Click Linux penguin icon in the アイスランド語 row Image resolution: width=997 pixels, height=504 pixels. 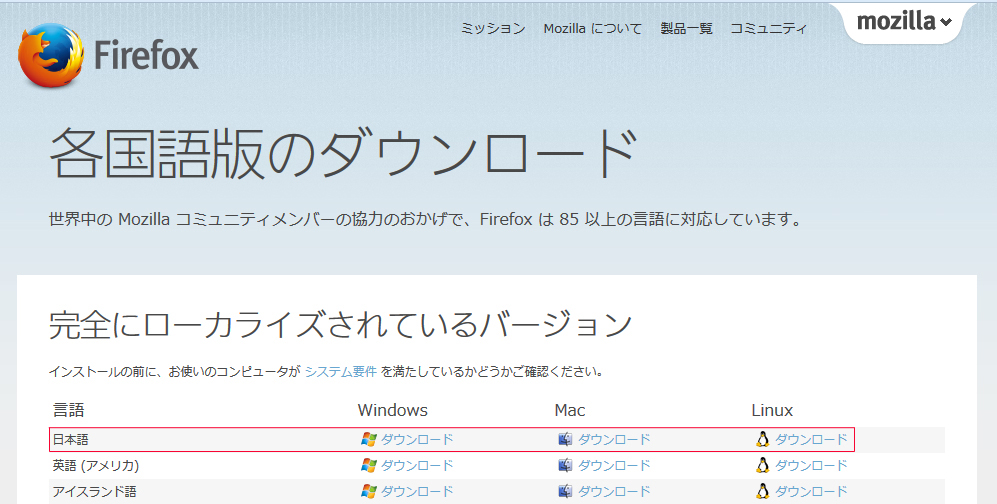(763, 491)
